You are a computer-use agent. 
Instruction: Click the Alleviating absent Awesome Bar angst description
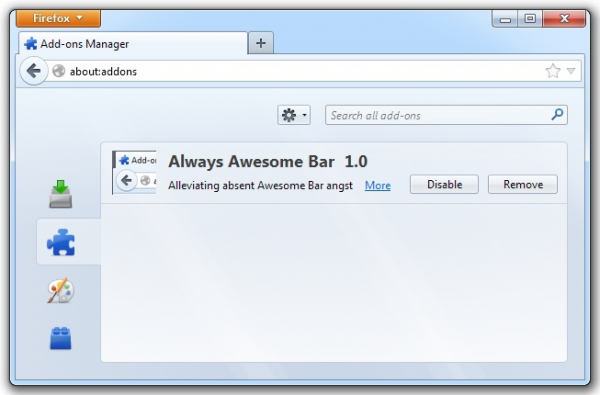(x=260, y=186)
